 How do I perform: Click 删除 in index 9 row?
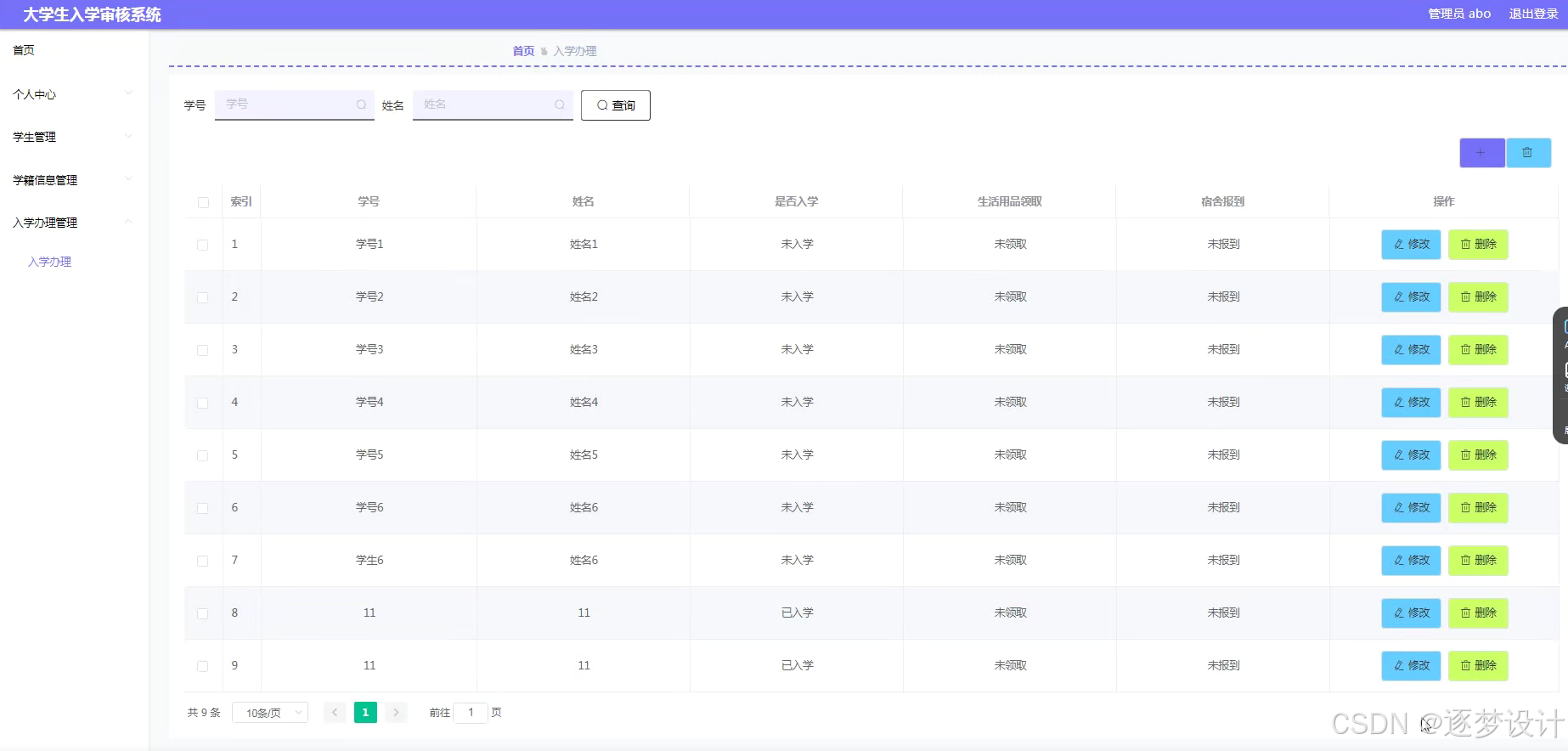coord(1478,666)
